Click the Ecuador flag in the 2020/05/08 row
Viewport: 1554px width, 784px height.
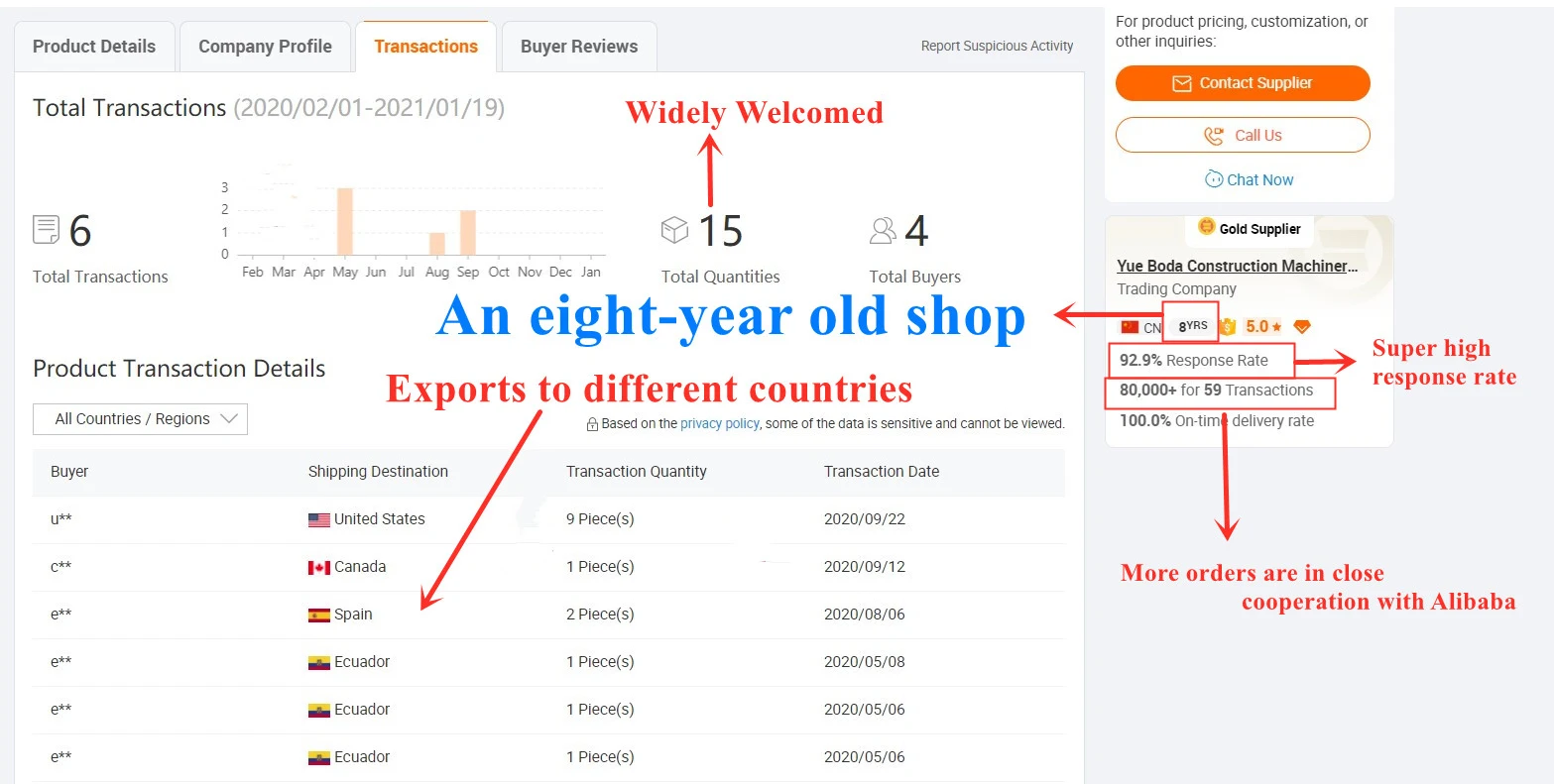click(x=318, y=662)
